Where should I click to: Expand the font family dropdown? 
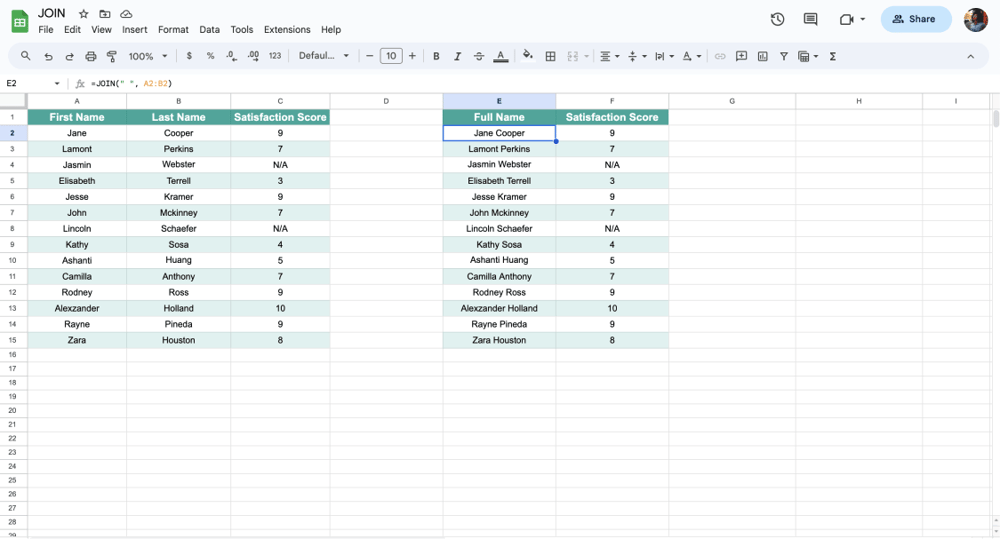(x=324, y=56)
